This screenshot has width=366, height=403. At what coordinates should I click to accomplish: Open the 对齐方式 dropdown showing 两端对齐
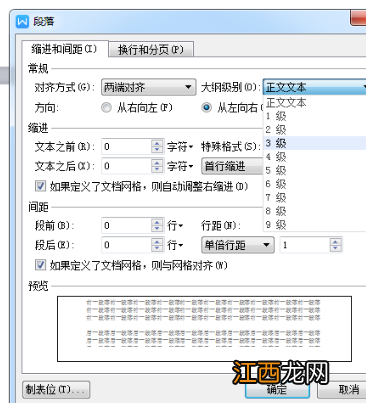[148, 87]
